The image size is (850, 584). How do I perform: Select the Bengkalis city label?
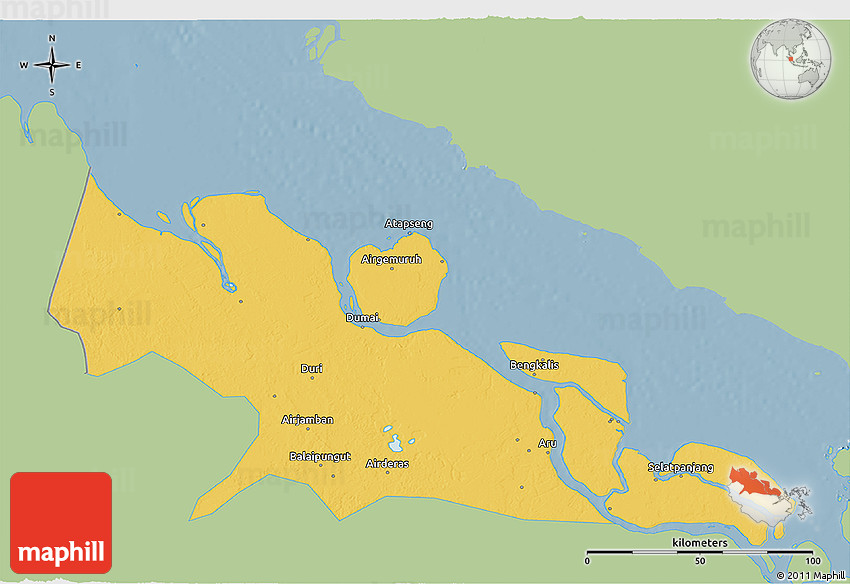(x=534, y=365)
